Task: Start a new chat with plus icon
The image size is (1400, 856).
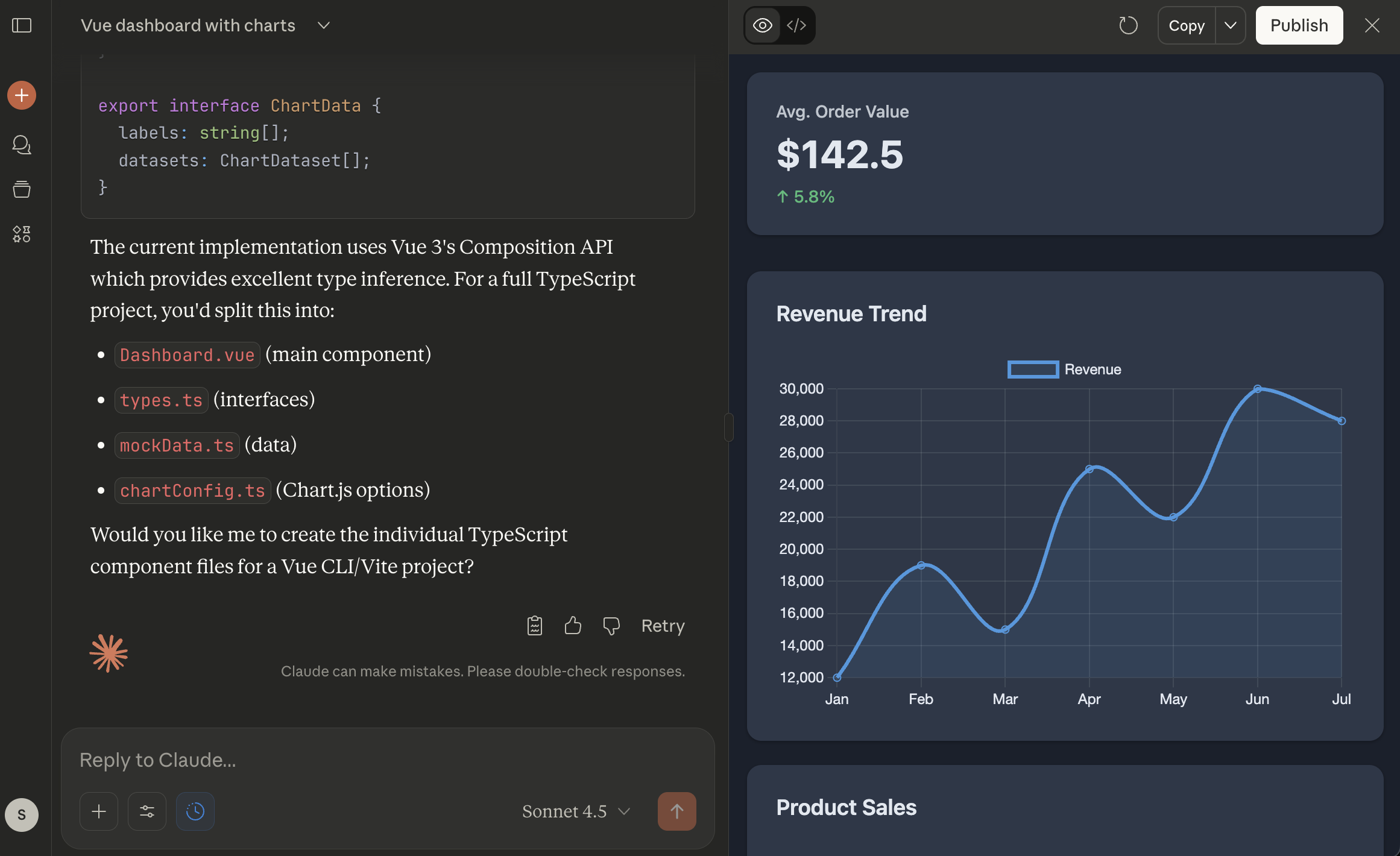Action: (22, 95)
